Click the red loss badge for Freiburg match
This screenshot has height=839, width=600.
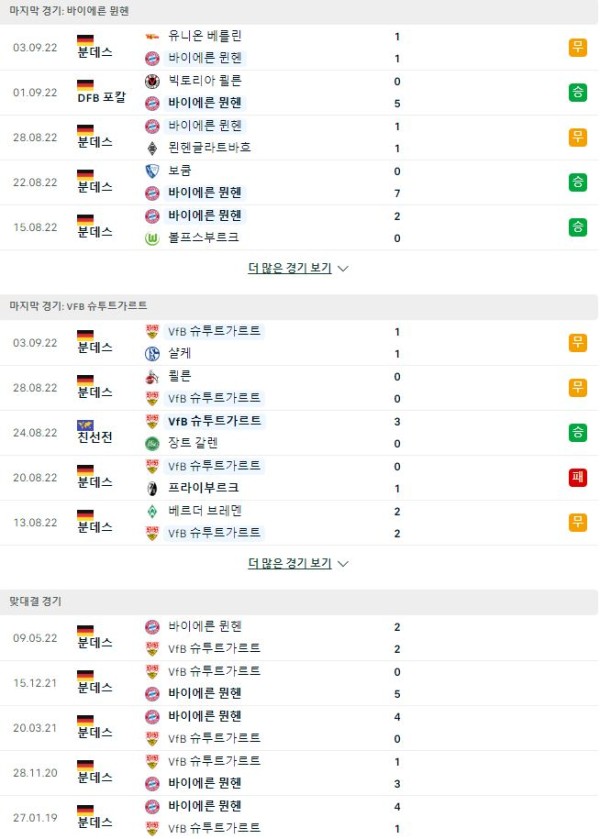point(578,477)
